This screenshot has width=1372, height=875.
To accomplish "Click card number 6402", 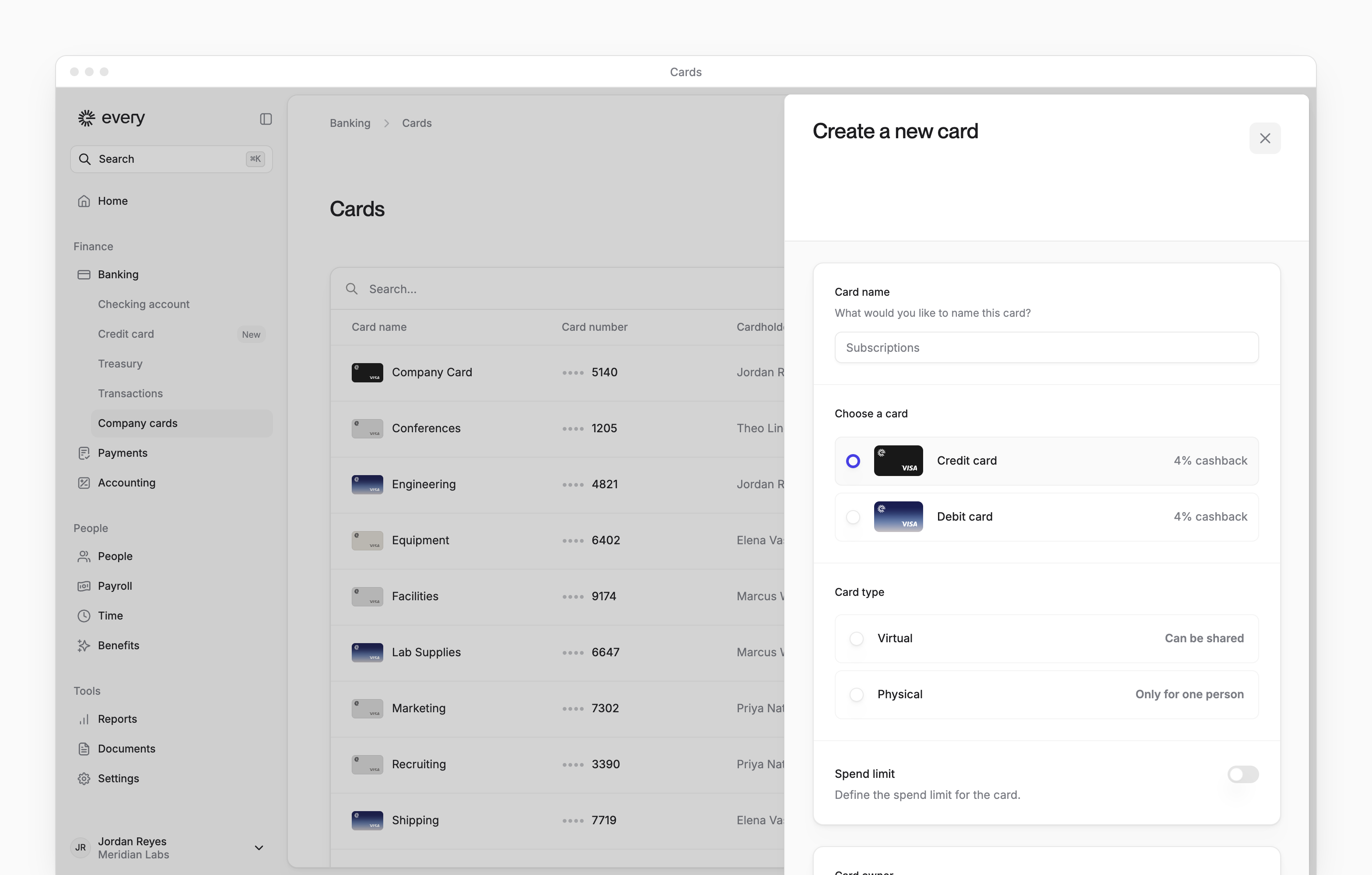I will (x=605, y=540).
